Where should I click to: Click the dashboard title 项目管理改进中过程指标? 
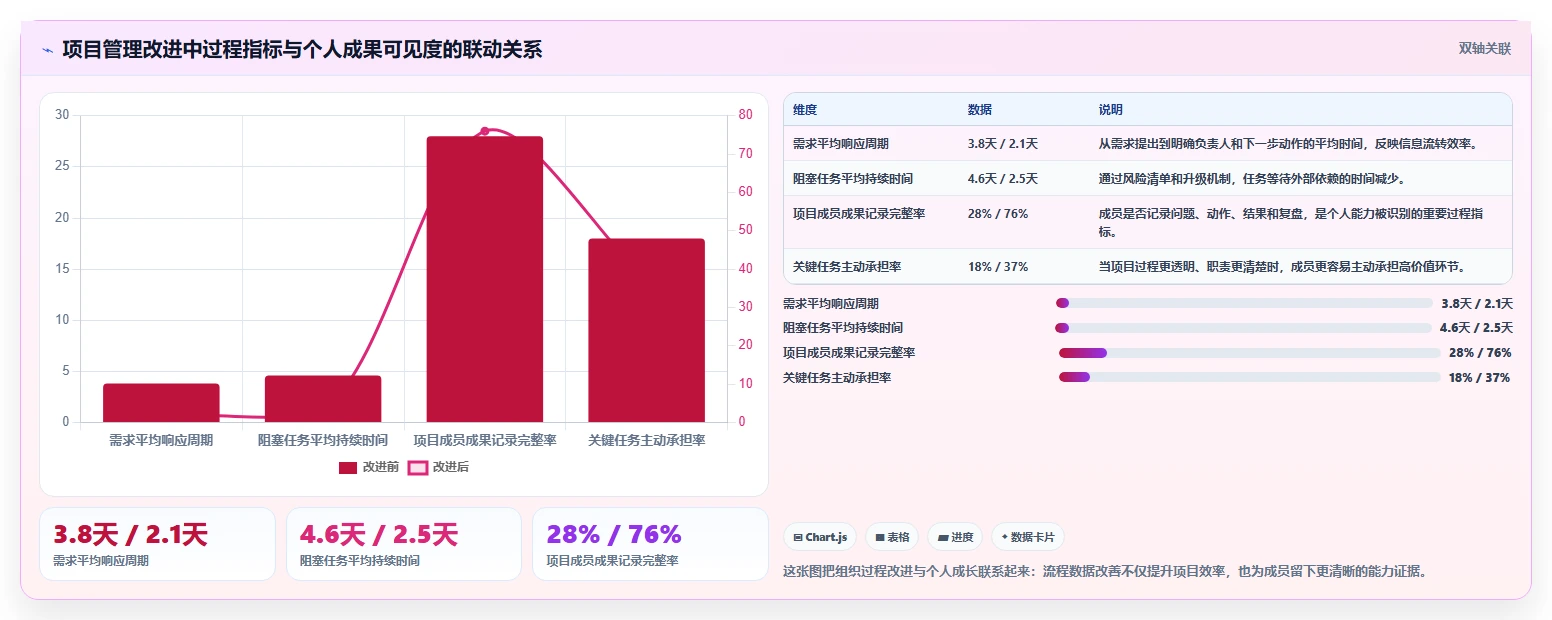tap(302, 49)
